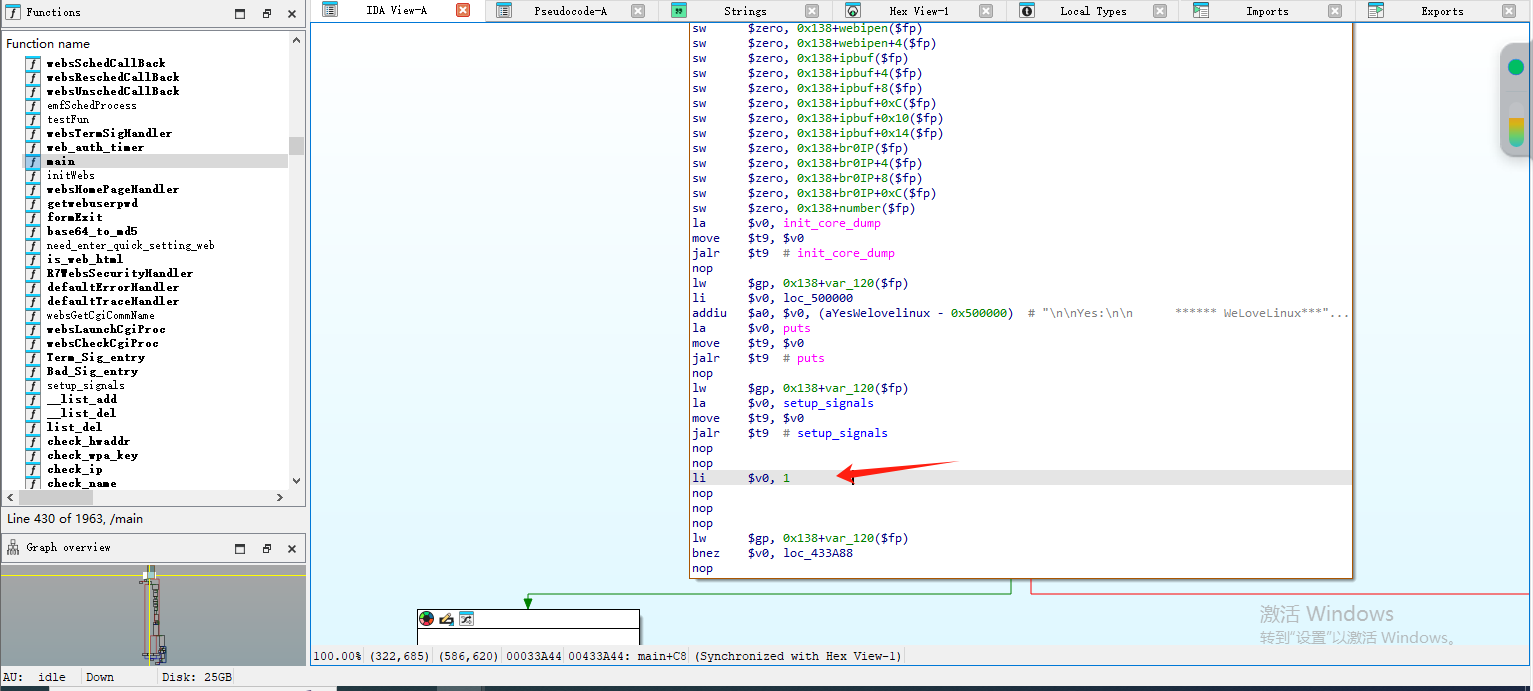Viewport: 1533px width, 691px height.
Task: Click the 00033A44 offset in status bar
Action: (533, 656)
